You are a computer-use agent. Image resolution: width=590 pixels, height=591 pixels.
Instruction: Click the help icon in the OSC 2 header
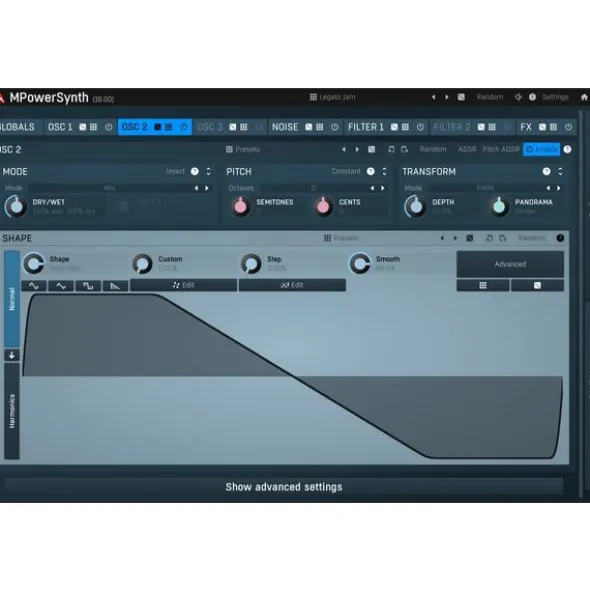[x=567, y=149]
